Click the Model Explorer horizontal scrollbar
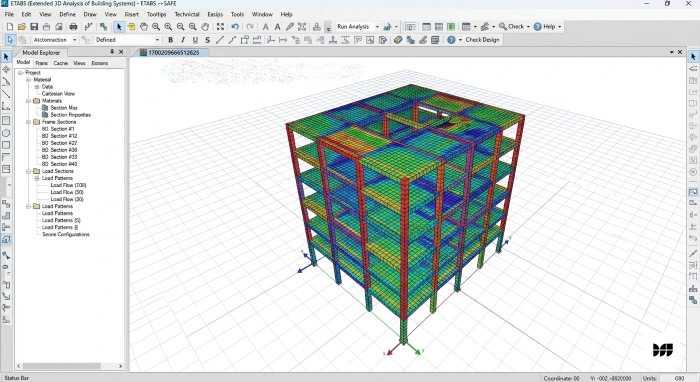The width and height of the screenshot is (700, 382). coord(62,366)
